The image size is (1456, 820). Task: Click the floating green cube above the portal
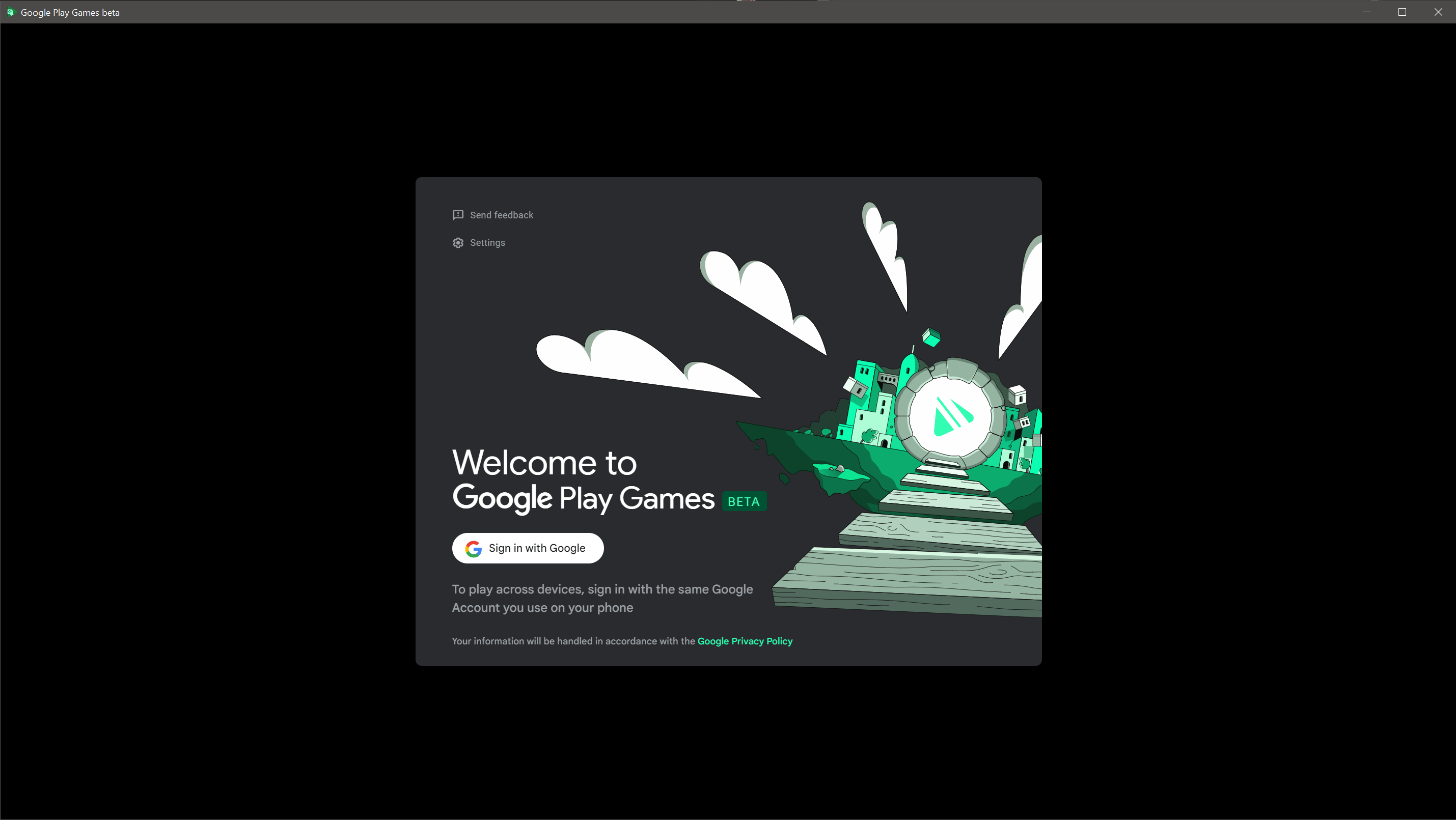tap(931, 337)
